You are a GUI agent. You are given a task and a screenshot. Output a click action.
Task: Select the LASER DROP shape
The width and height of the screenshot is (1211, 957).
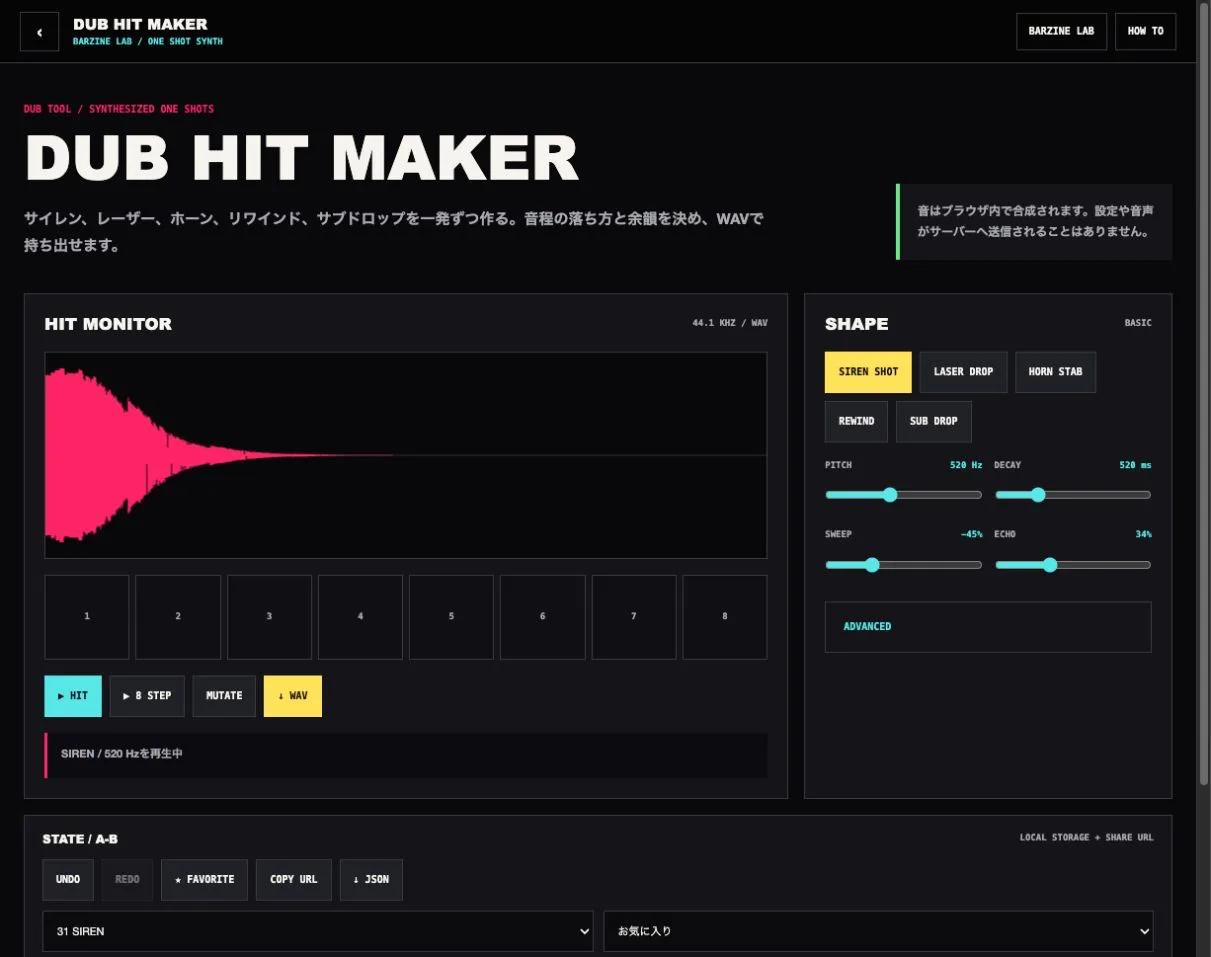[963, 372]
